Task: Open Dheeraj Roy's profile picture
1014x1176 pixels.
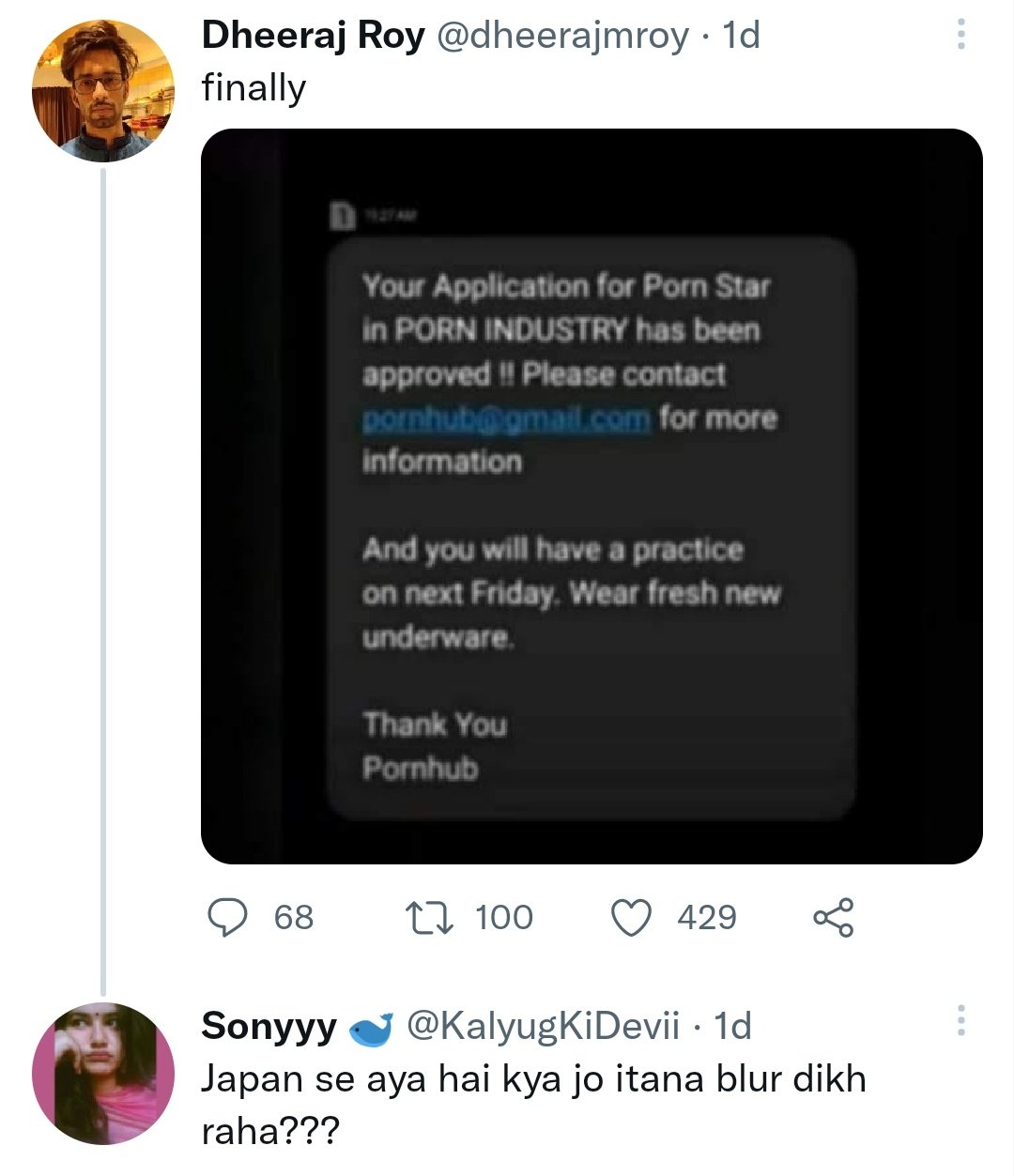Action: 104,90
